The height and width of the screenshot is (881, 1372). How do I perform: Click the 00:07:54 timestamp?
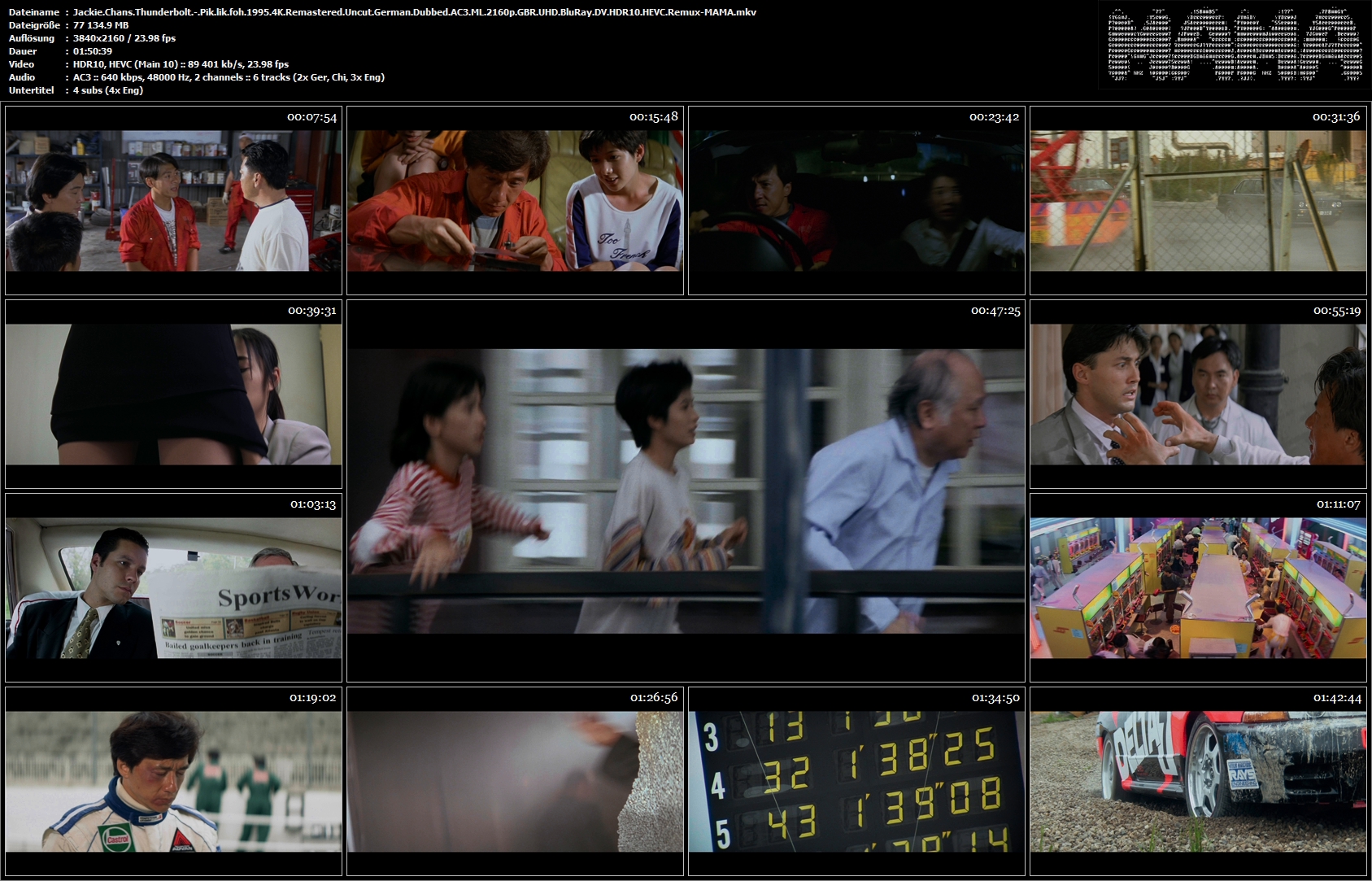coord(311,117)
